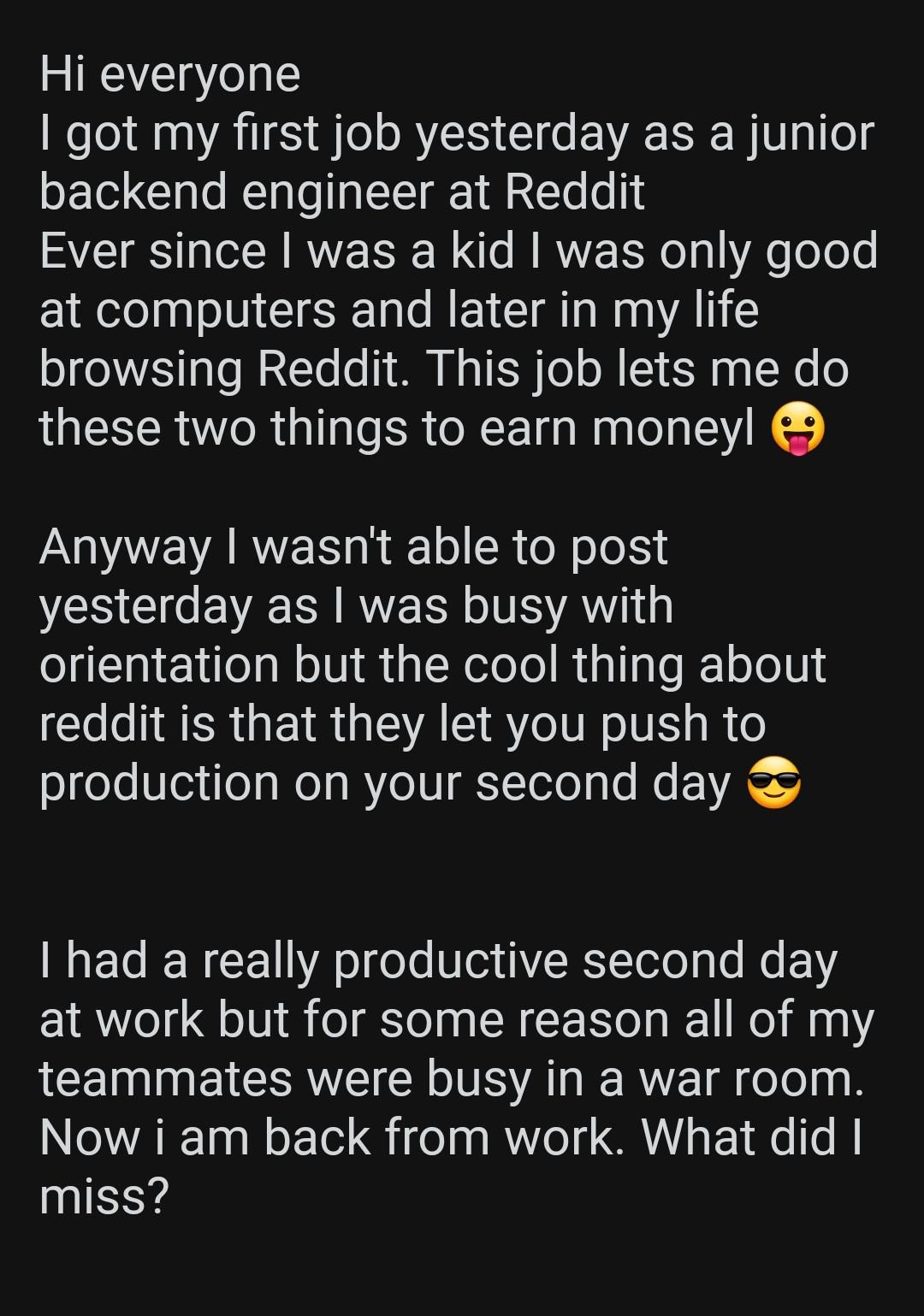924x1316 pixels.
Task: Click the tongue-out face emoji
Action: click(797, 430)
